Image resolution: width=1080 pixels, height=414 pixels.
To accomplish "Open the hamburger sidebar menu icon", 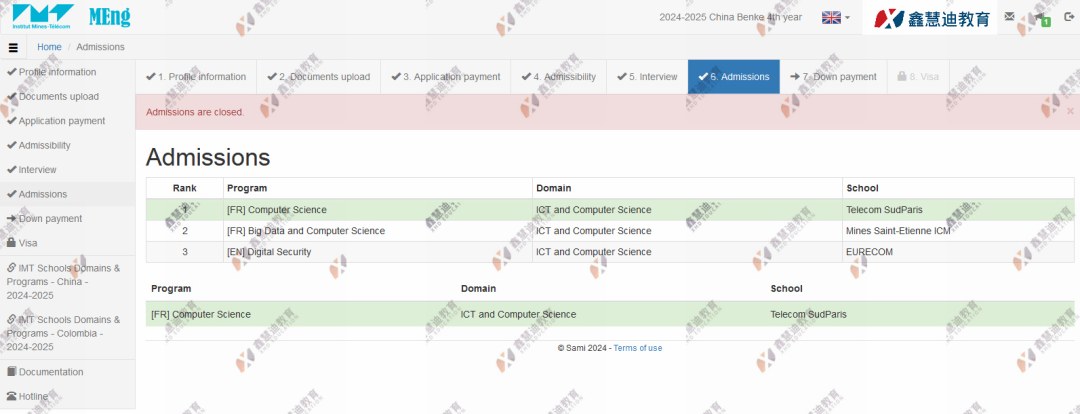I will click(x=13, y=47).
